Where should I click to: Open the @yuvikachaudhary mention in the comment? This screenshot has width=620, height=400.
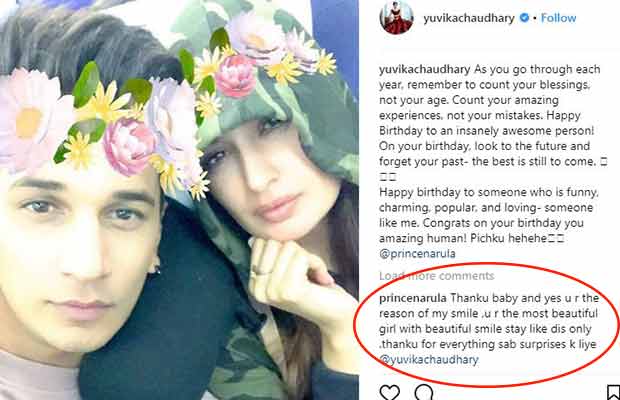click(429, 360)
